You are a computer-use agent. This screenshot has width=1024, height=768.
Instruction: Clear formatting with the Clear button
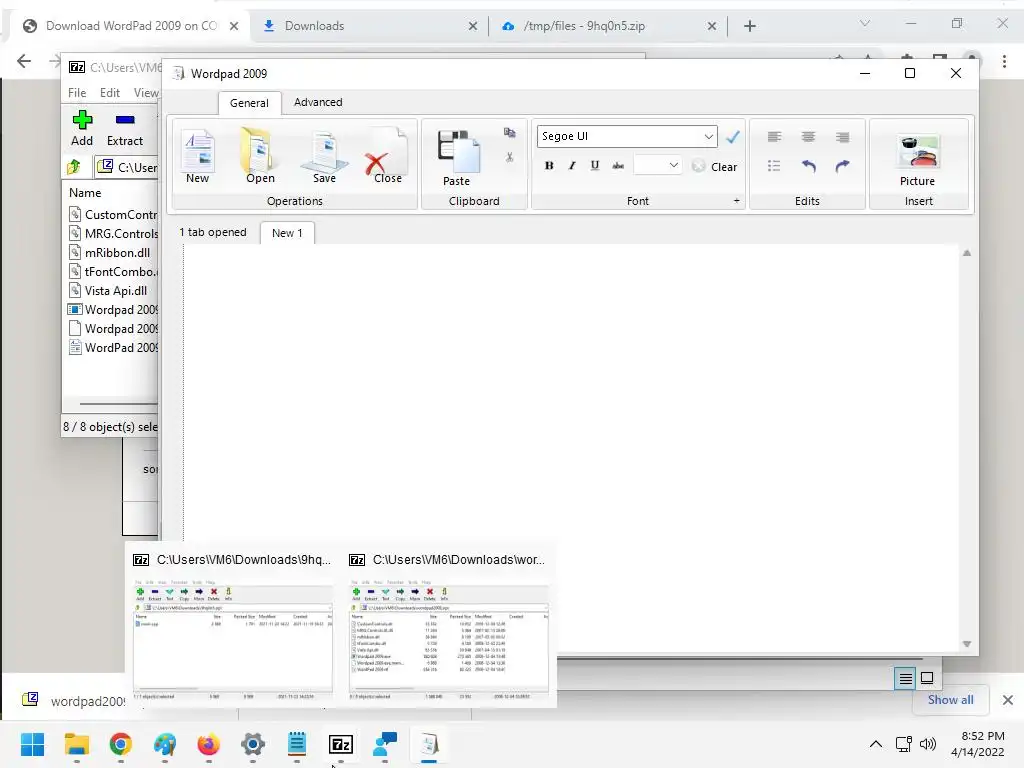click(x=714, y=167)
